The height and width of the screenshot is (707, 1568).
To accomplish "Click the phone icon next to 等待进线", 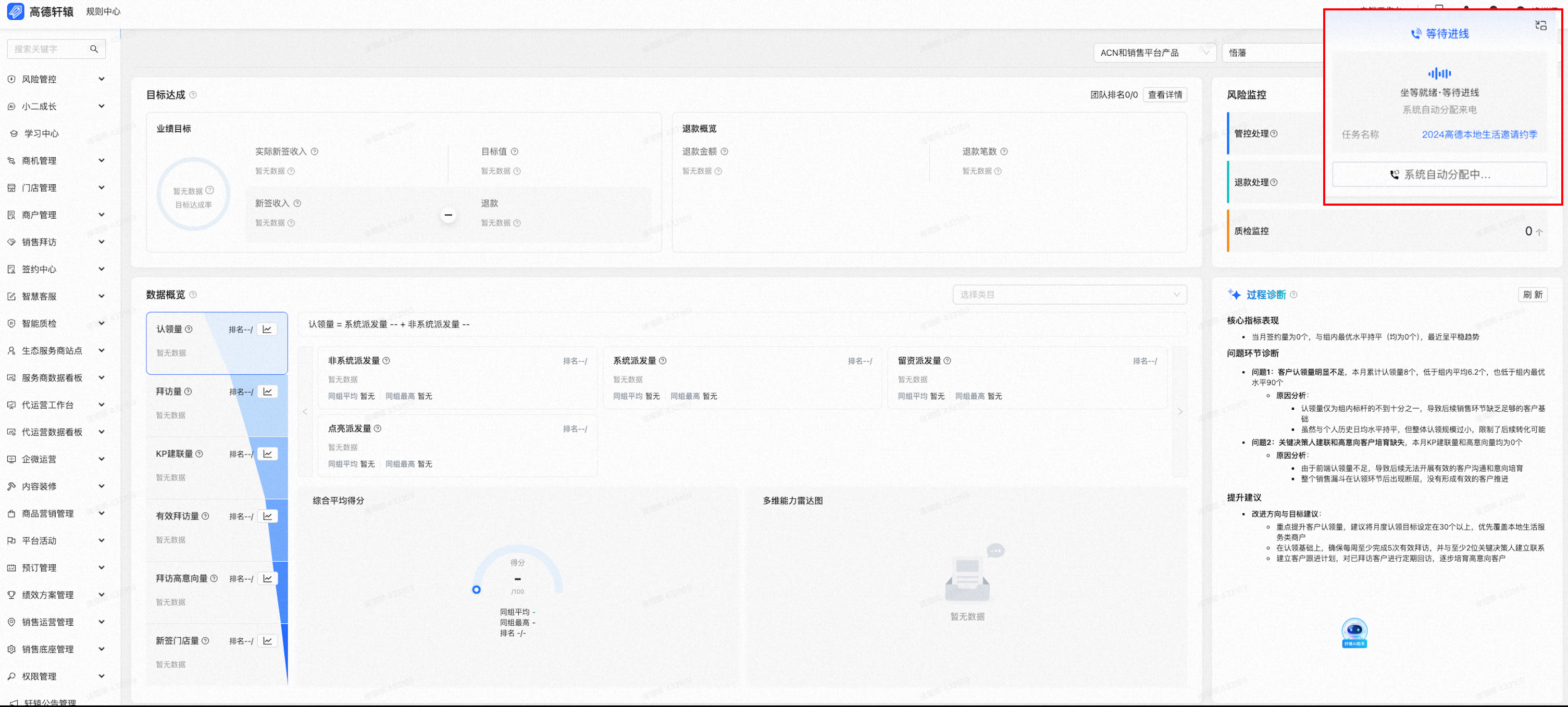I will coord(1416,34).
